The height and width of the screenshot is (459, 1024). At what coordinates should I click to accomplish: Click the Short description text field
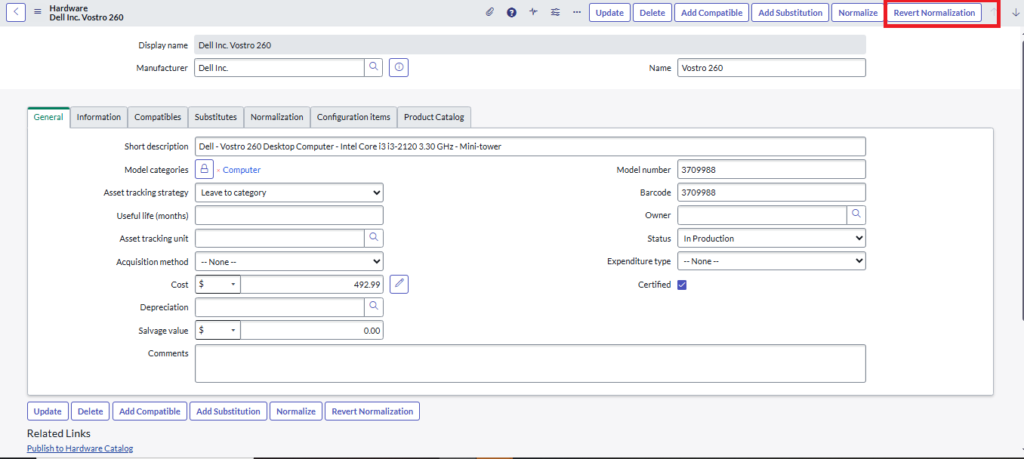click(x=530, y=146)
